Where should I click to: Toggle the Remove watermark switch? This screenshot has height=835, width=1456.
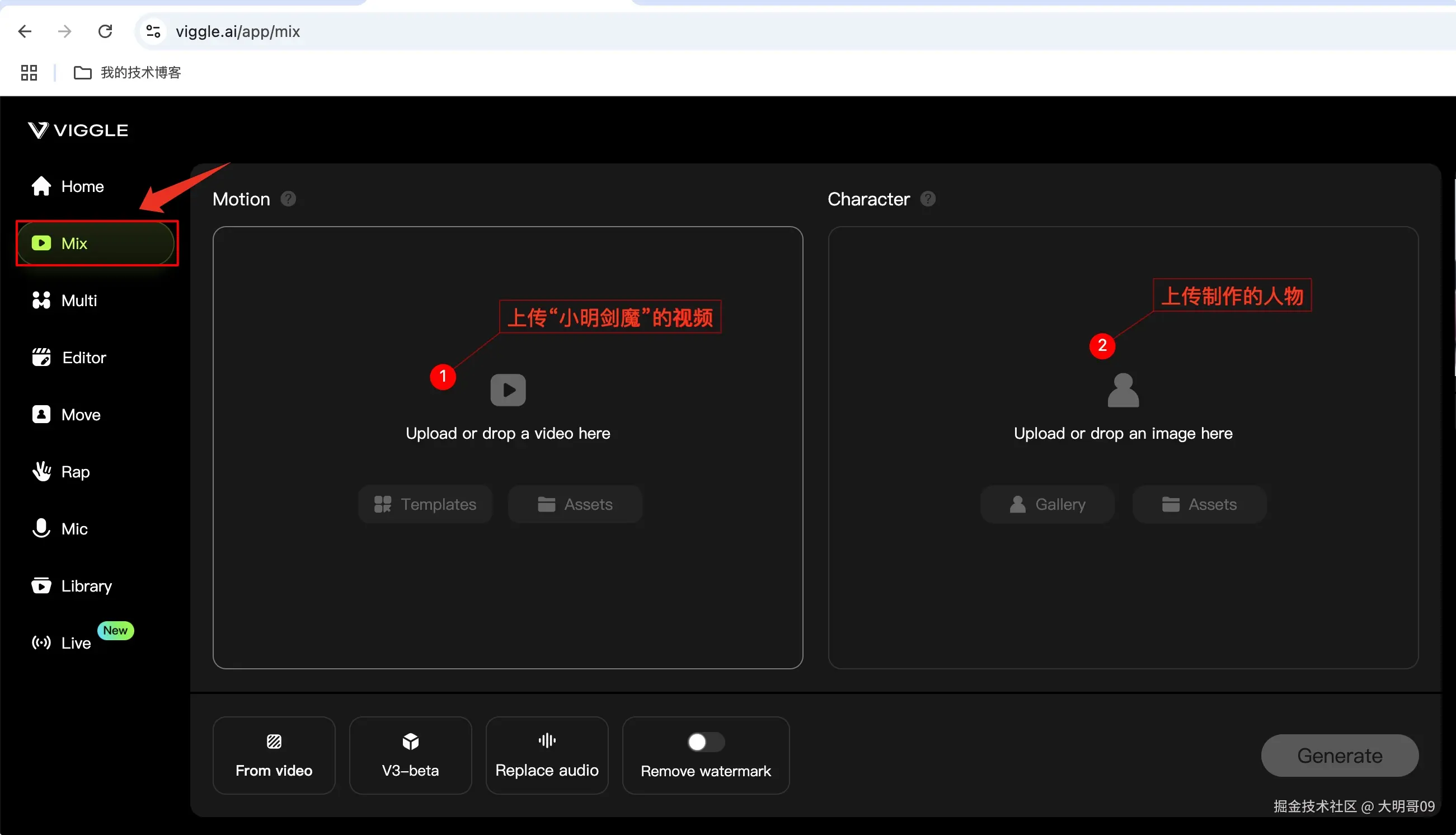[x=706, y=742]
